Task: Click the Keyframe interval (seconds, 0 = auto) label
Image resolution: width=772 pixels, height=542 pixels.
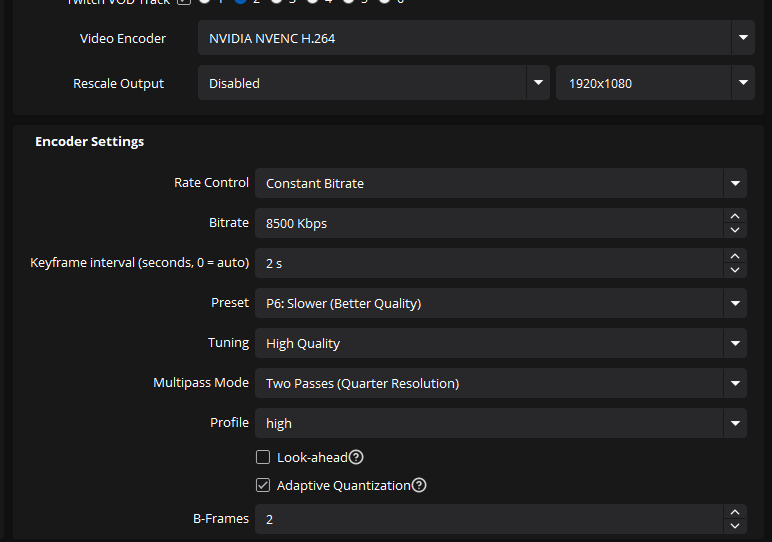Action: coord(139,262)
